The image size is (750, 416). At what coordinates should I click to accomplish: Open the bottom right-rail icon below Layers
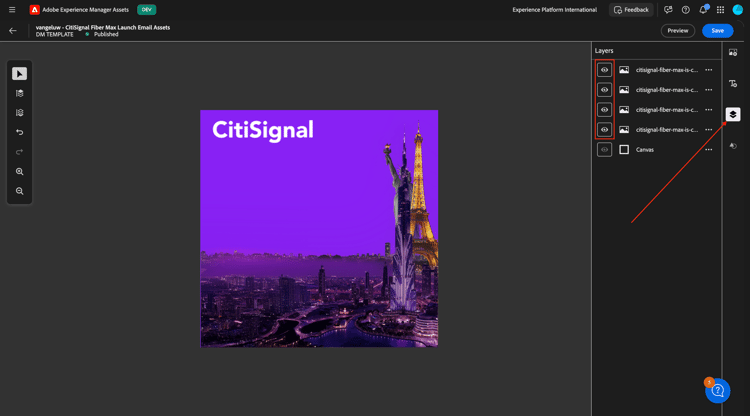(x=733, y=146)
